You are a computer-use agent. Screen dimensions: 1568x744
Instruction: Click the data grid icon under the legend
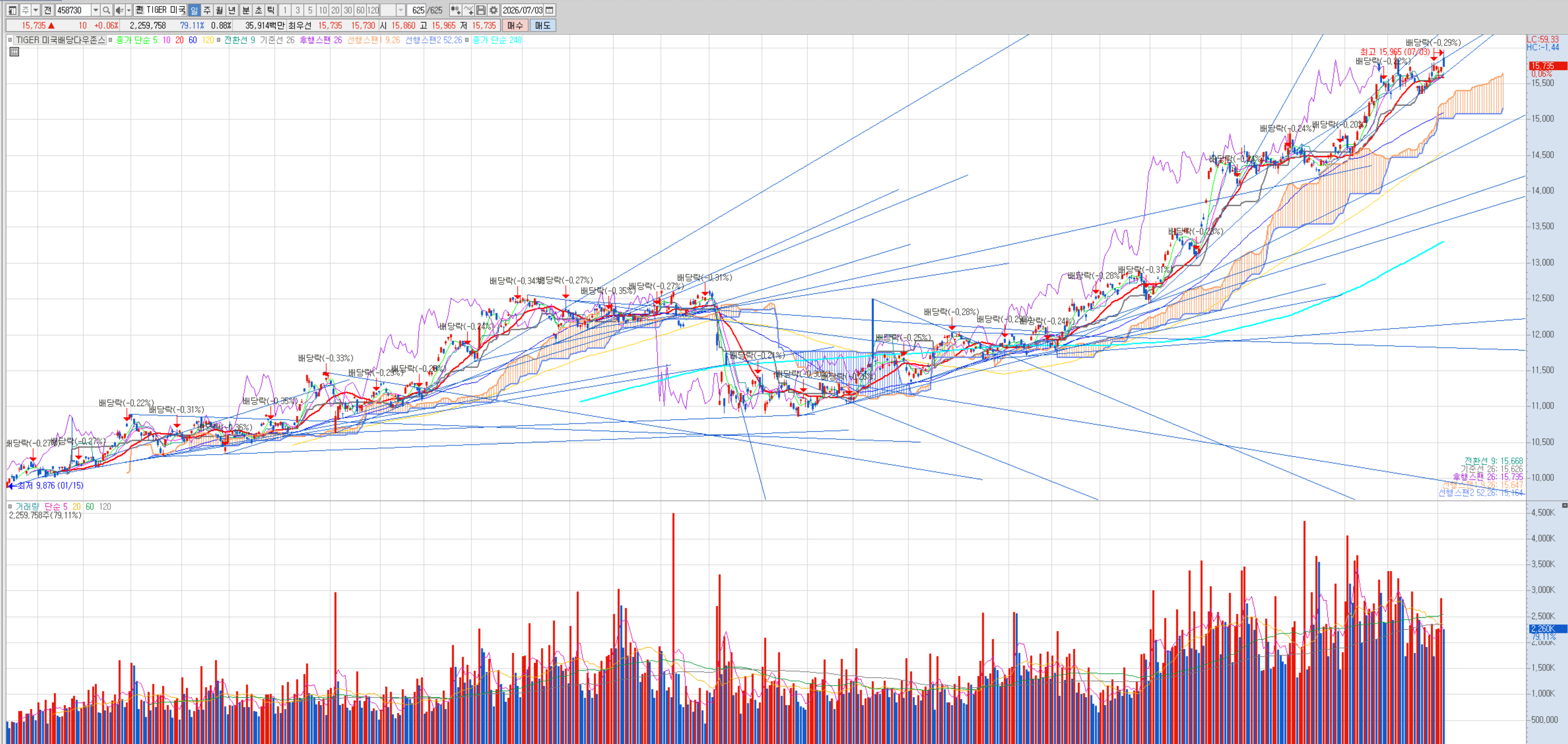[14, 52]
